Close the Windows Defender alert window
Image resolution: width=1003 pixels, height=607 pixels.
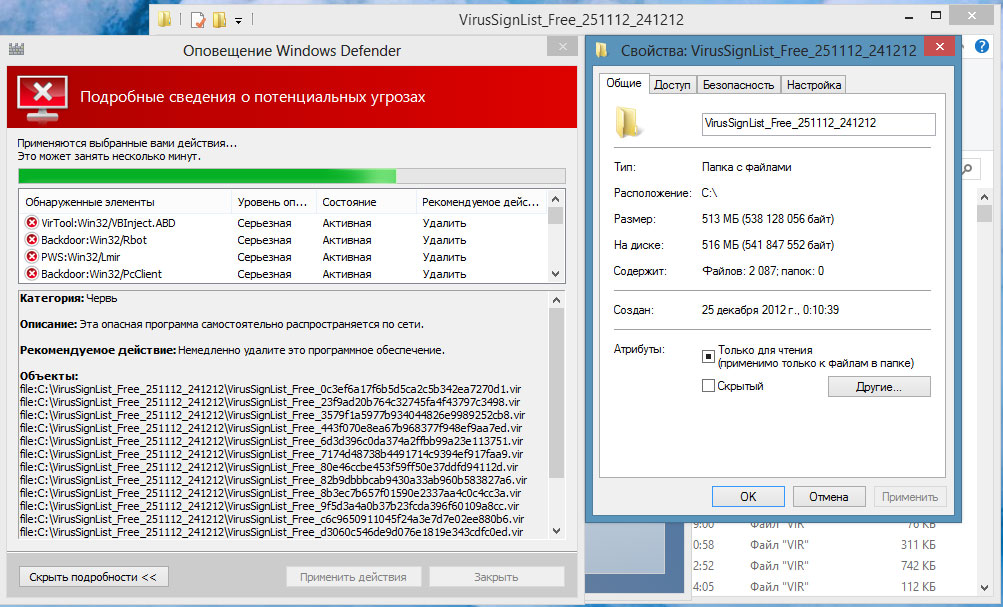(562, 46)
